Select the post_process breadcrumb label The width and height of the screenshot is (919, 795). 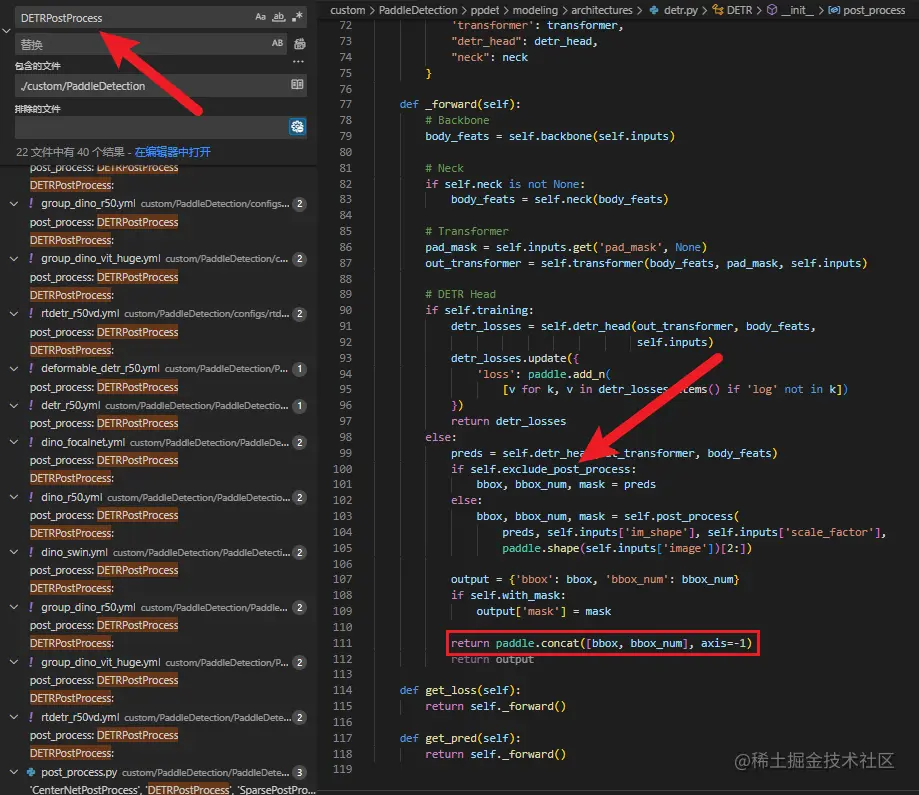click(x=874, y=10)
